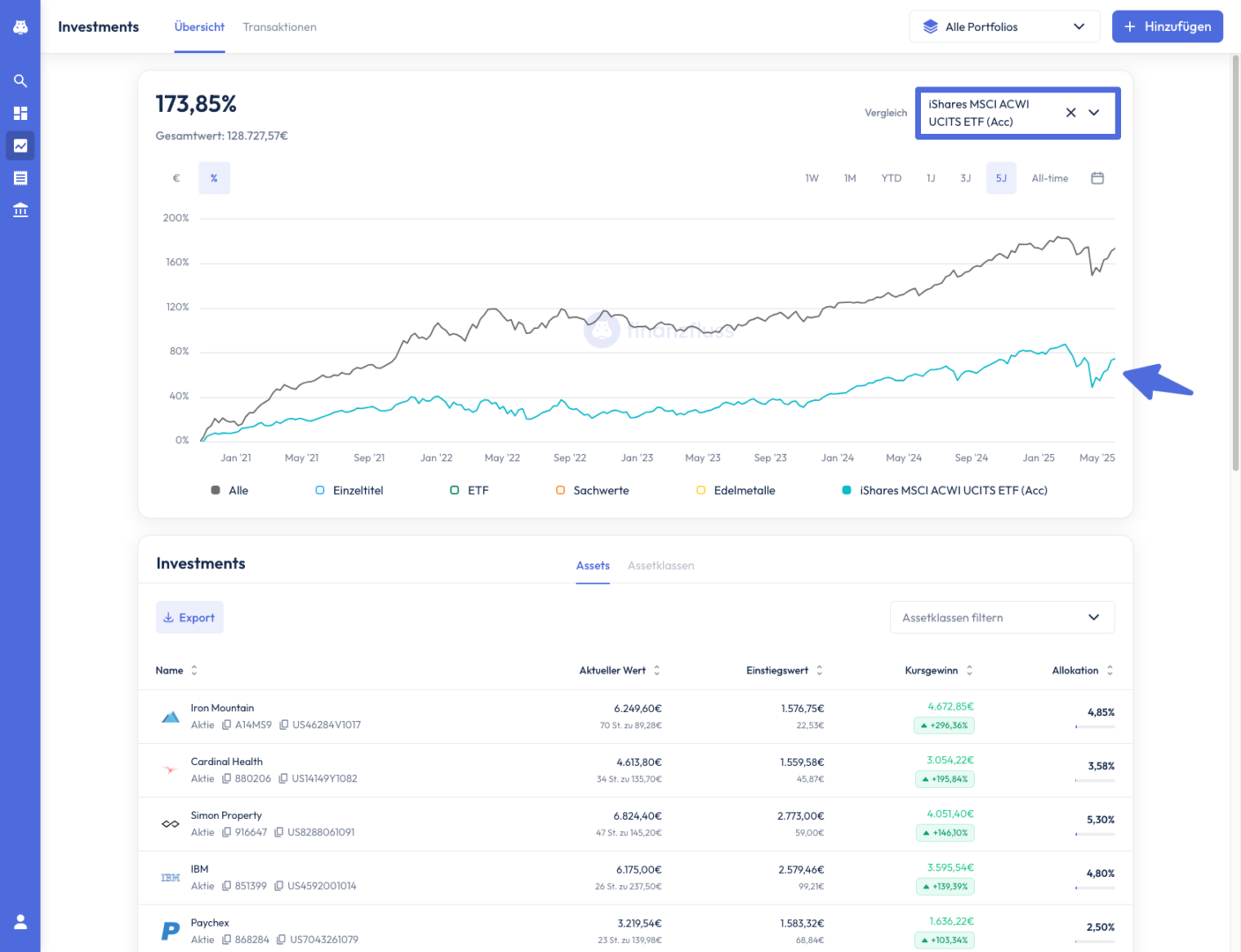
Task: Expand the Vergleich comparison dropdown arrow
Action: tap(1094, 113)
